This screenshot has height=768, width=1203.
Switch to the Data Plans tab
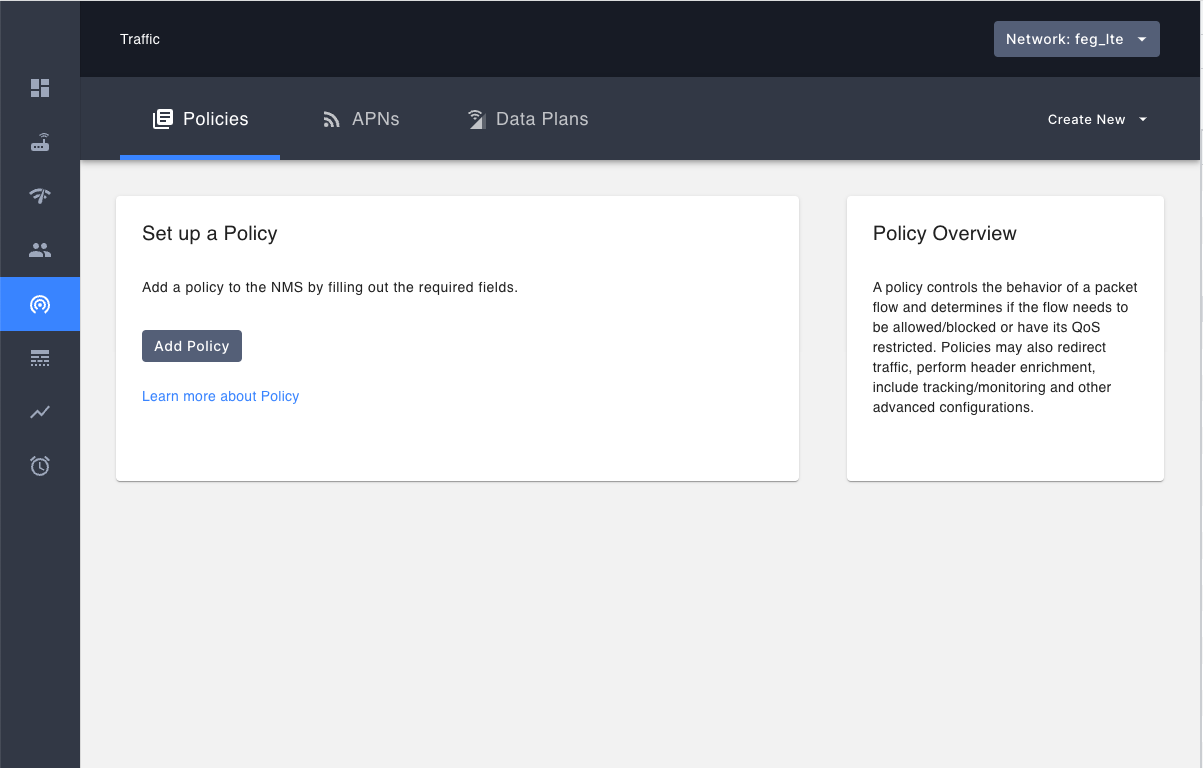pyautogui.click(x=542, y=118)
